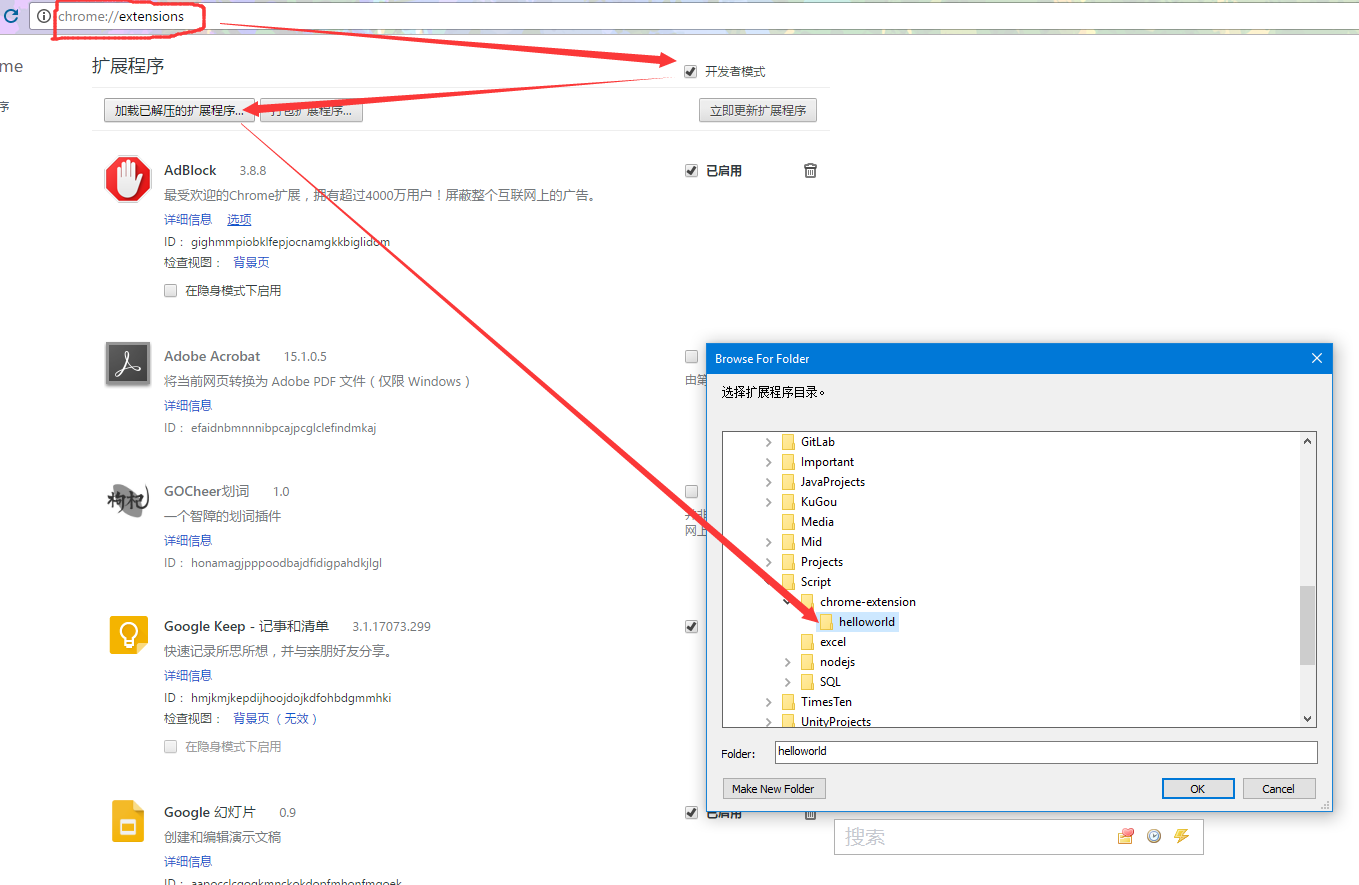Expand the Important folder node
1359x885 pixels.
click(x=769, y=462)
